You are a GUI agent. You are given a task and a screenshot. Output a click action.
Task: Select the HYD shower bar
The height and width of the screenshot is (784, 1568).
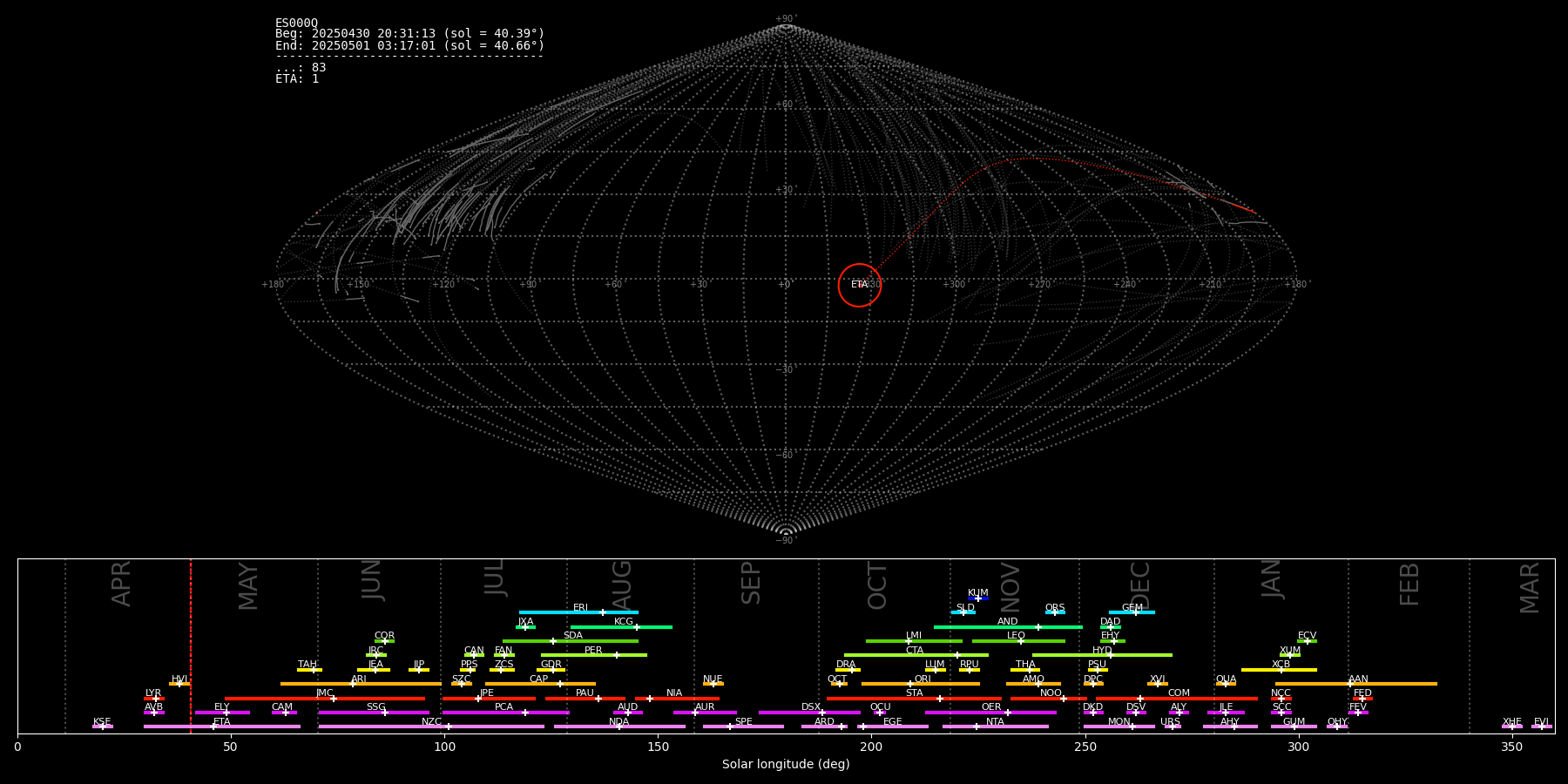coord(1102,655)
